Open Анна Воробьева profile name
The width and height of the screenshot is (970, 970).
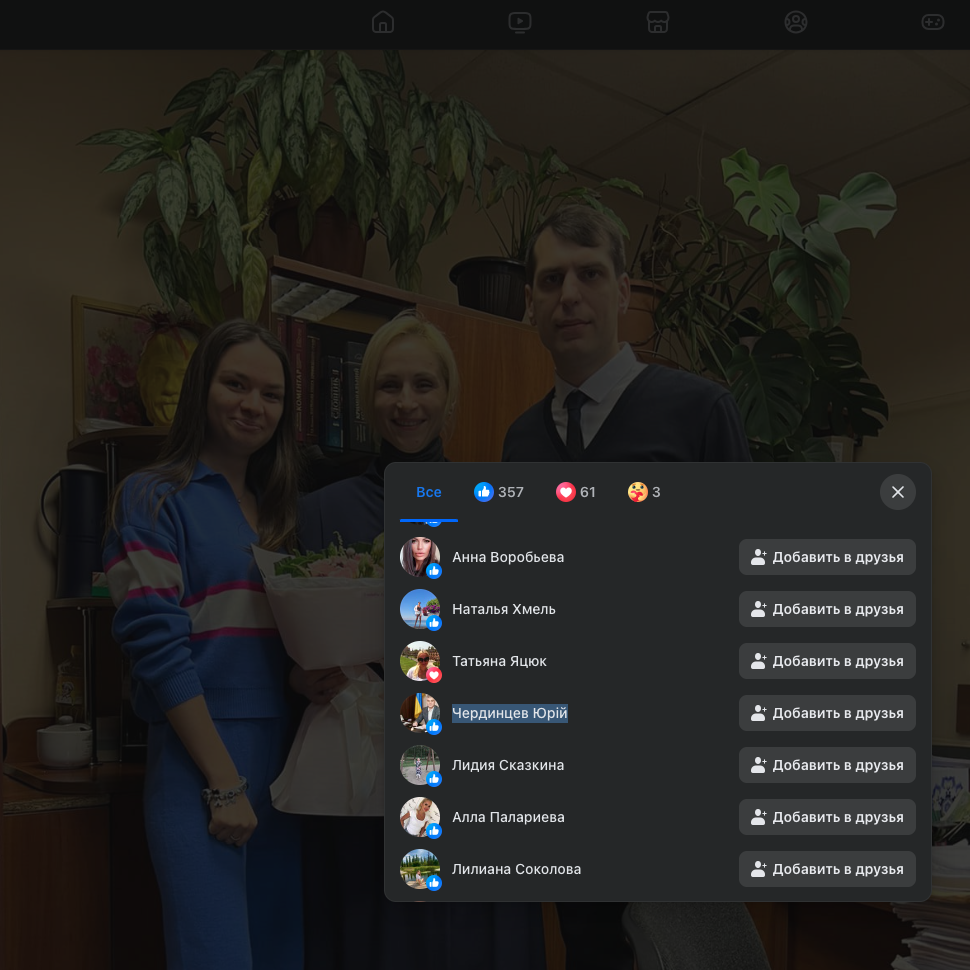tap(508, 557)
